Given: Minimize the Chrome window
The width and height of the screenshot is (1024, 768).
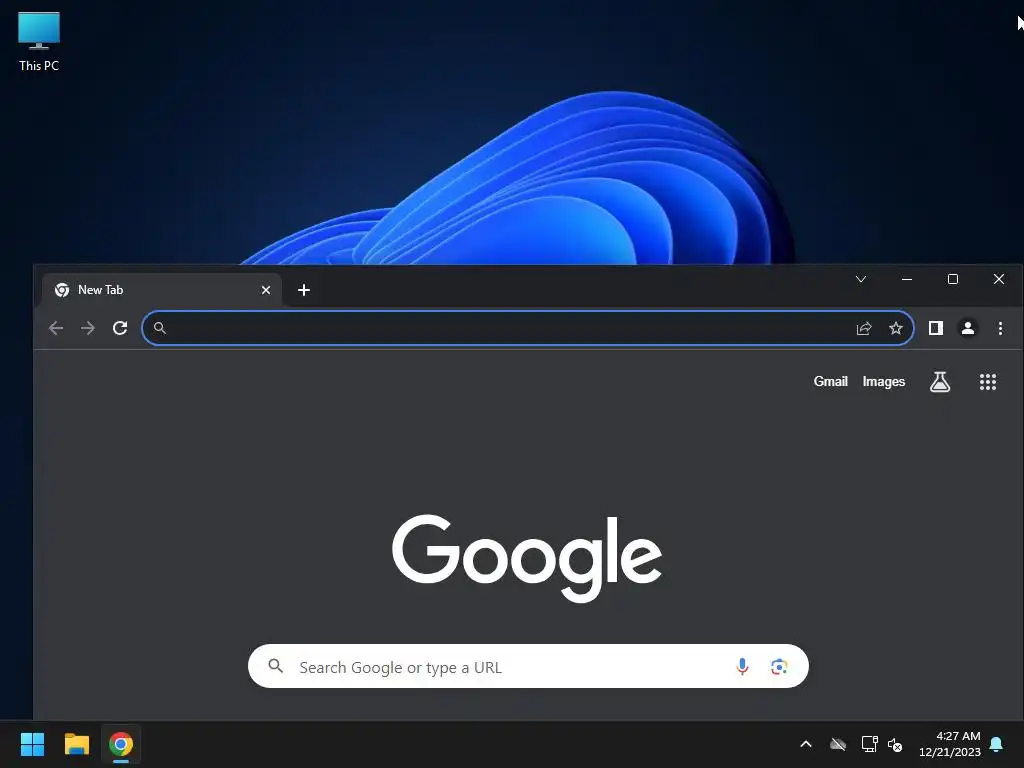Looking at the screenshot, I should tap(906, 279).
